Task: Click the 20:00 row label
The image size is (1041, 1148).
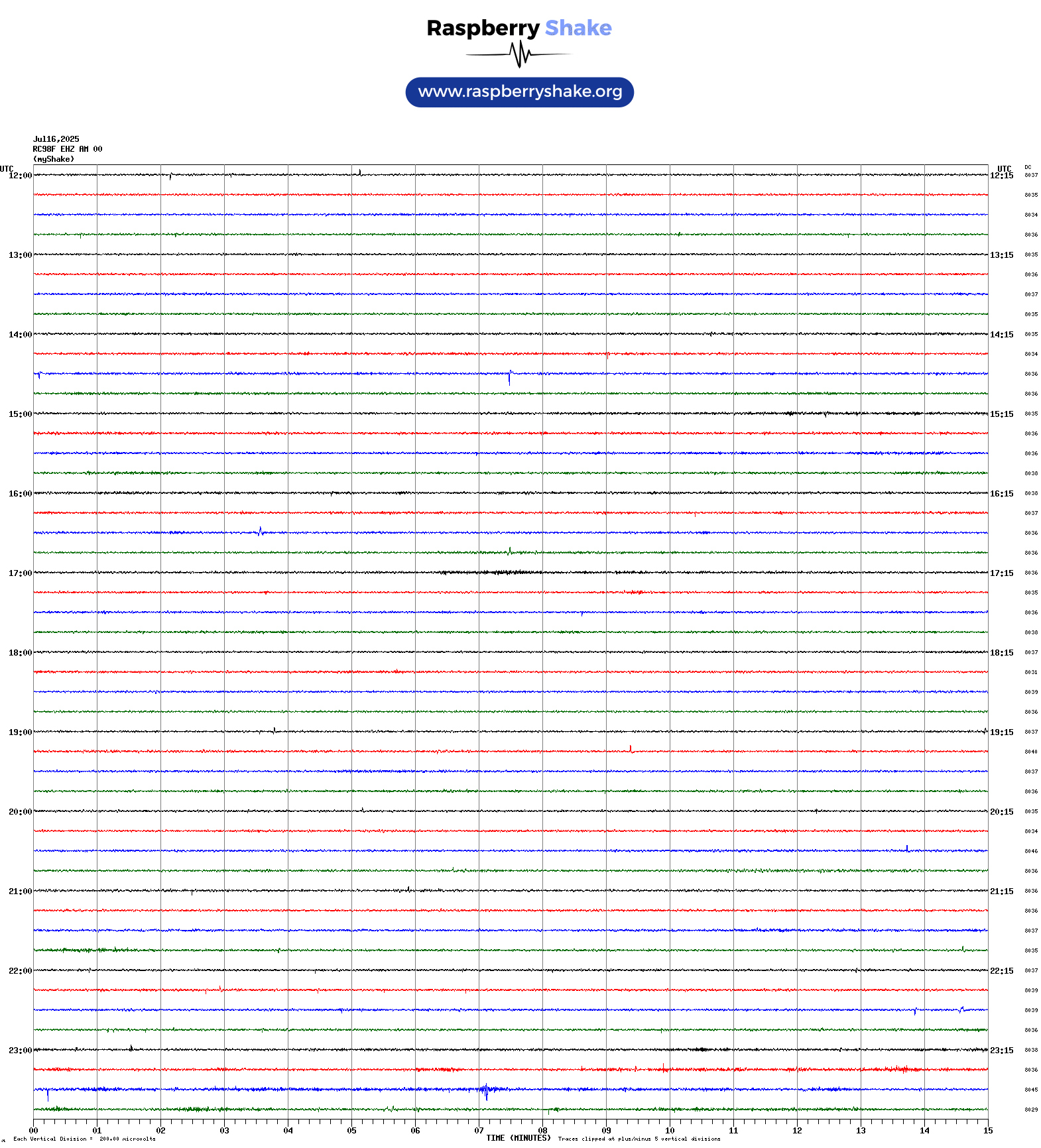Action: 20,812
